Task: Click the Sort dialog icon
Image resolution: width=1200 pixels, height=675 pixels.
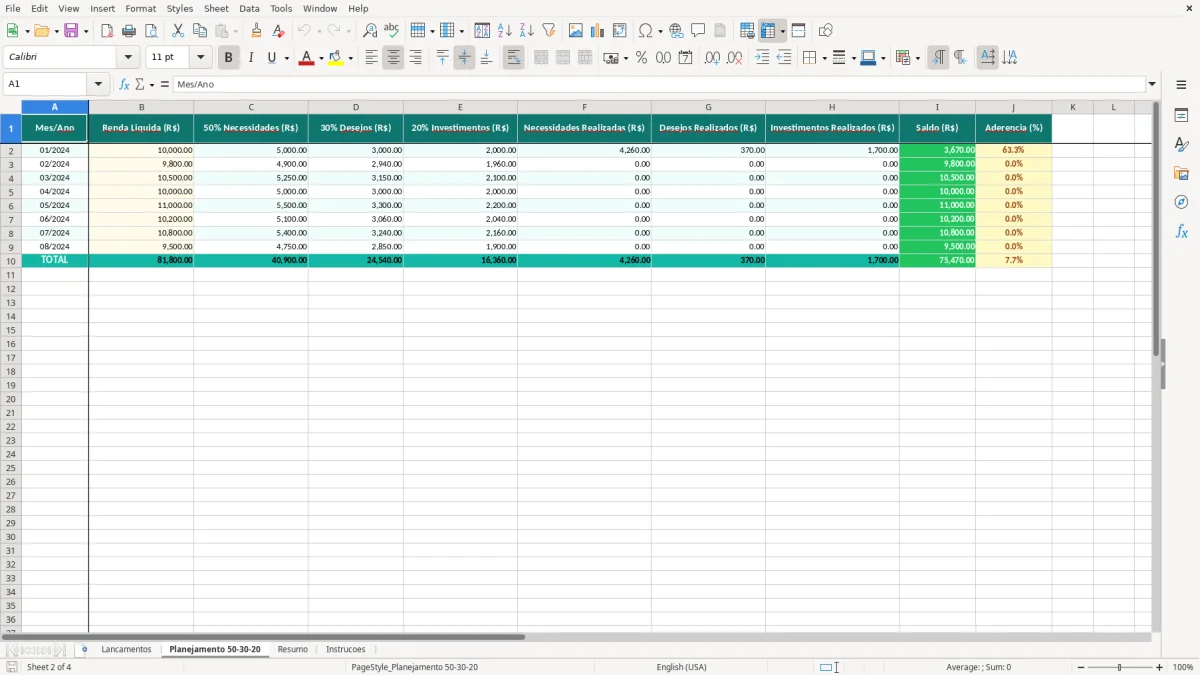Action: click(482, 31)
